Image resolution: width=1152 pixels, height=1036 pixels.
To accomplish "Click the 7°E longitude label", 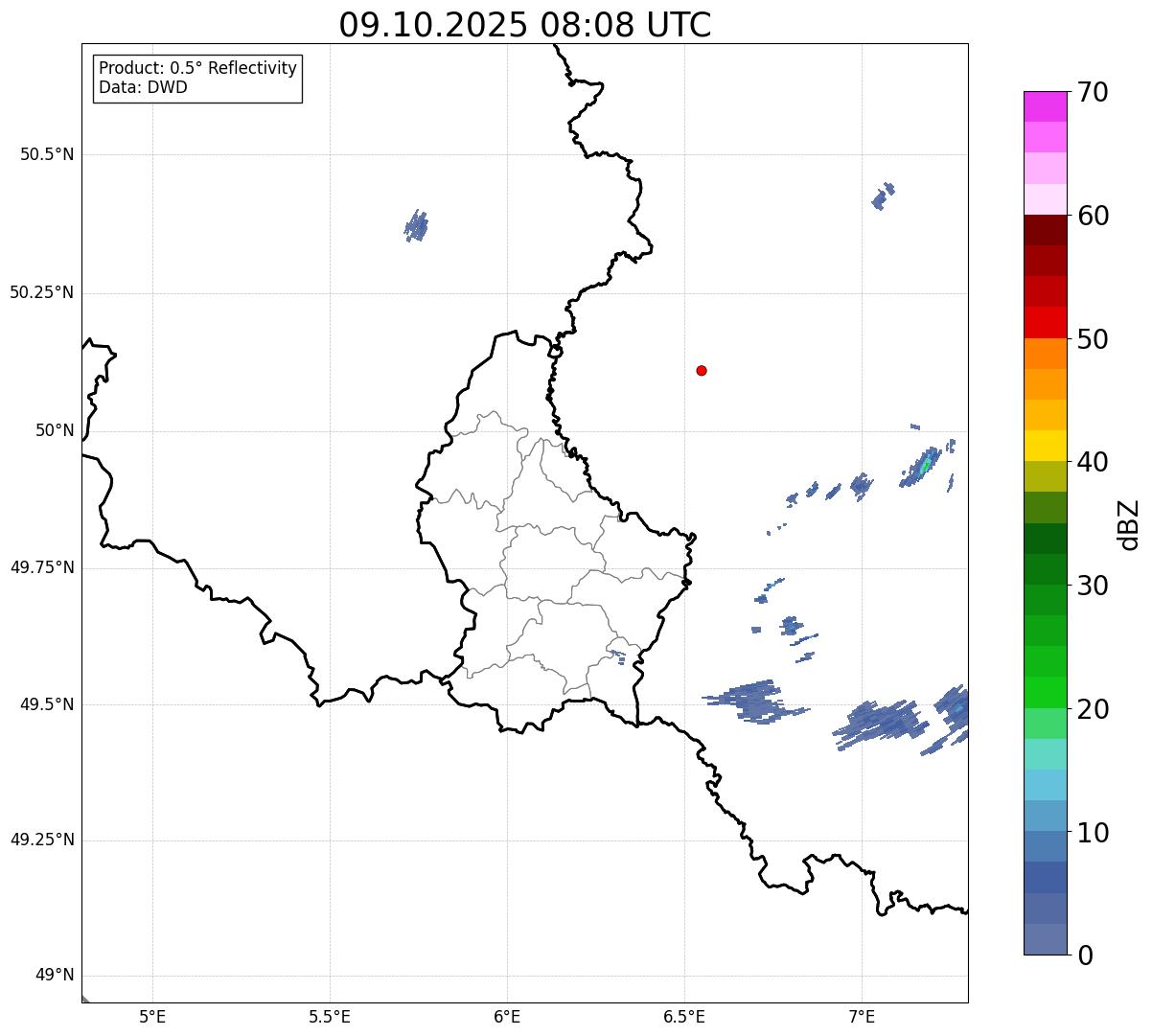I will [862, 1016].
